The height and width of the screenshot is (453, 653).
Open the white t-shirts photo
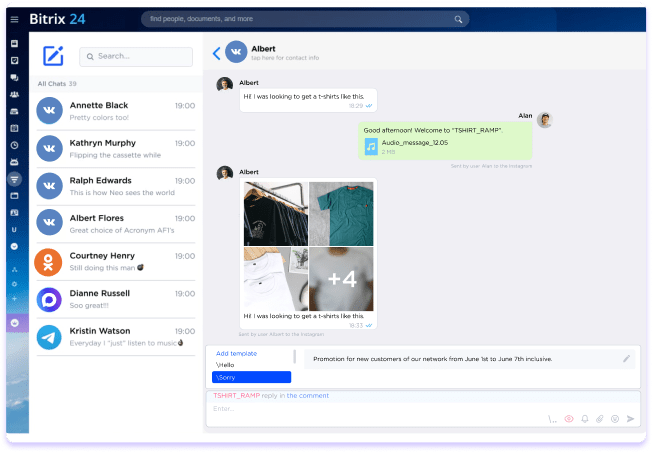[276, 279]
